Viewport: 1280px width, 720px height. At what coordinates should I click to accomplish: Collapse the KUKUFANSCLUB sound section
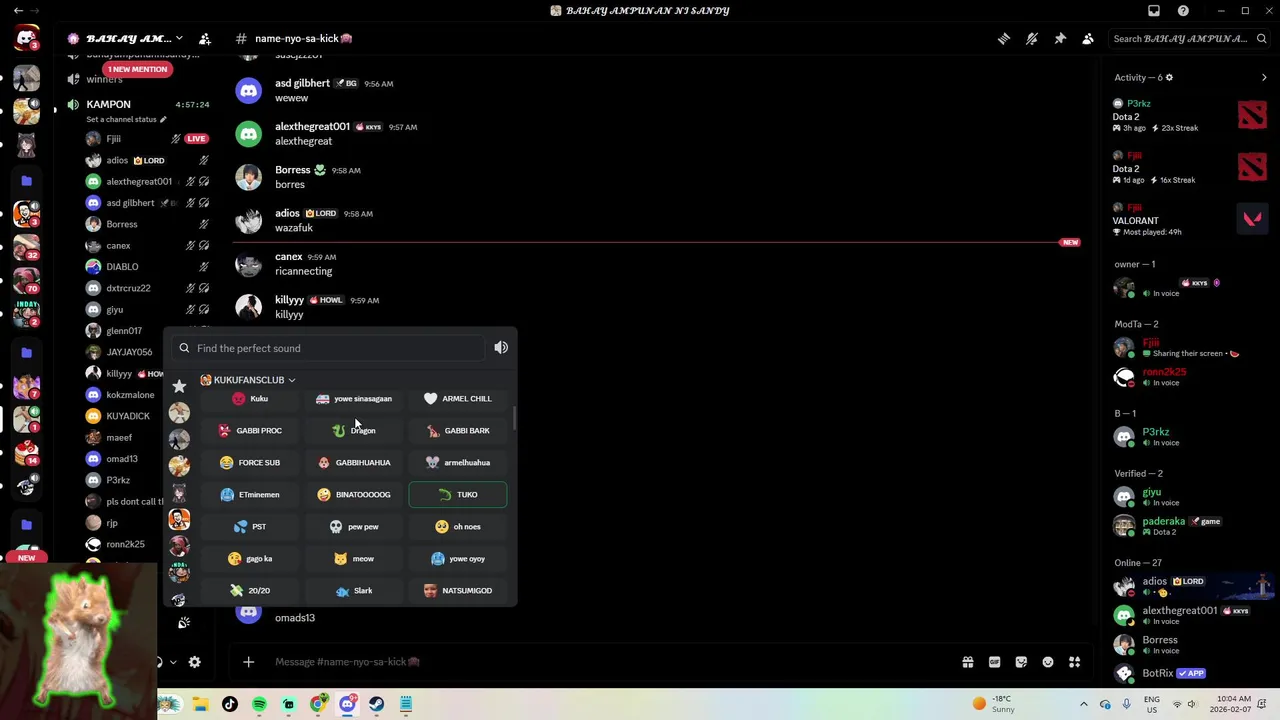[x=248, y=380]
